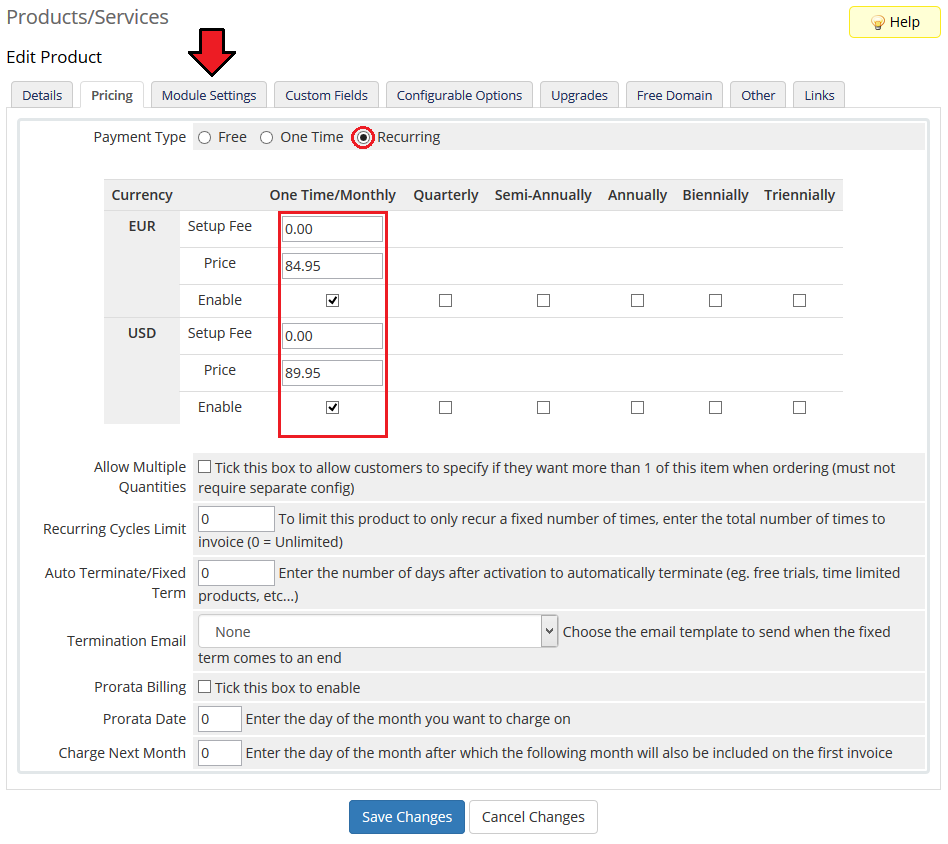Image resolution: width=948 pixels, height=844 pixels.
Task: Edit the EUR monthly Setup Fee field
Action: 332,229
